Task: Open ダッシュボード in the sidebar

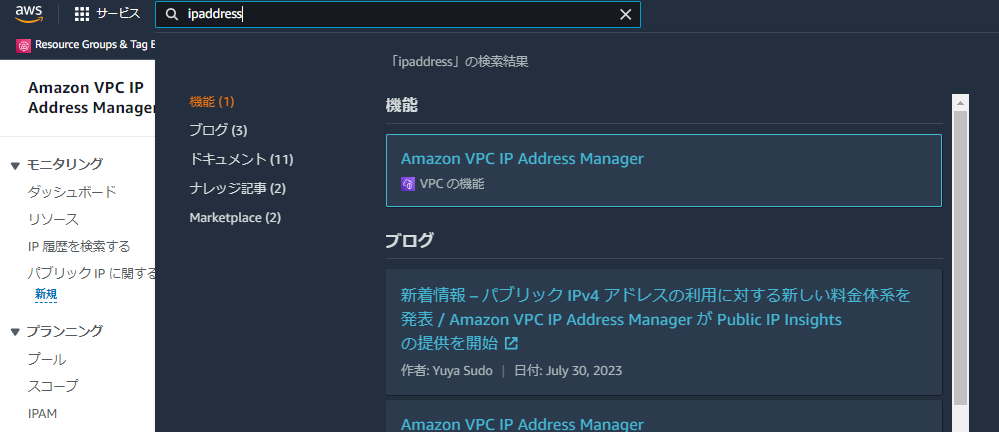Action: [x=72, y=192]
